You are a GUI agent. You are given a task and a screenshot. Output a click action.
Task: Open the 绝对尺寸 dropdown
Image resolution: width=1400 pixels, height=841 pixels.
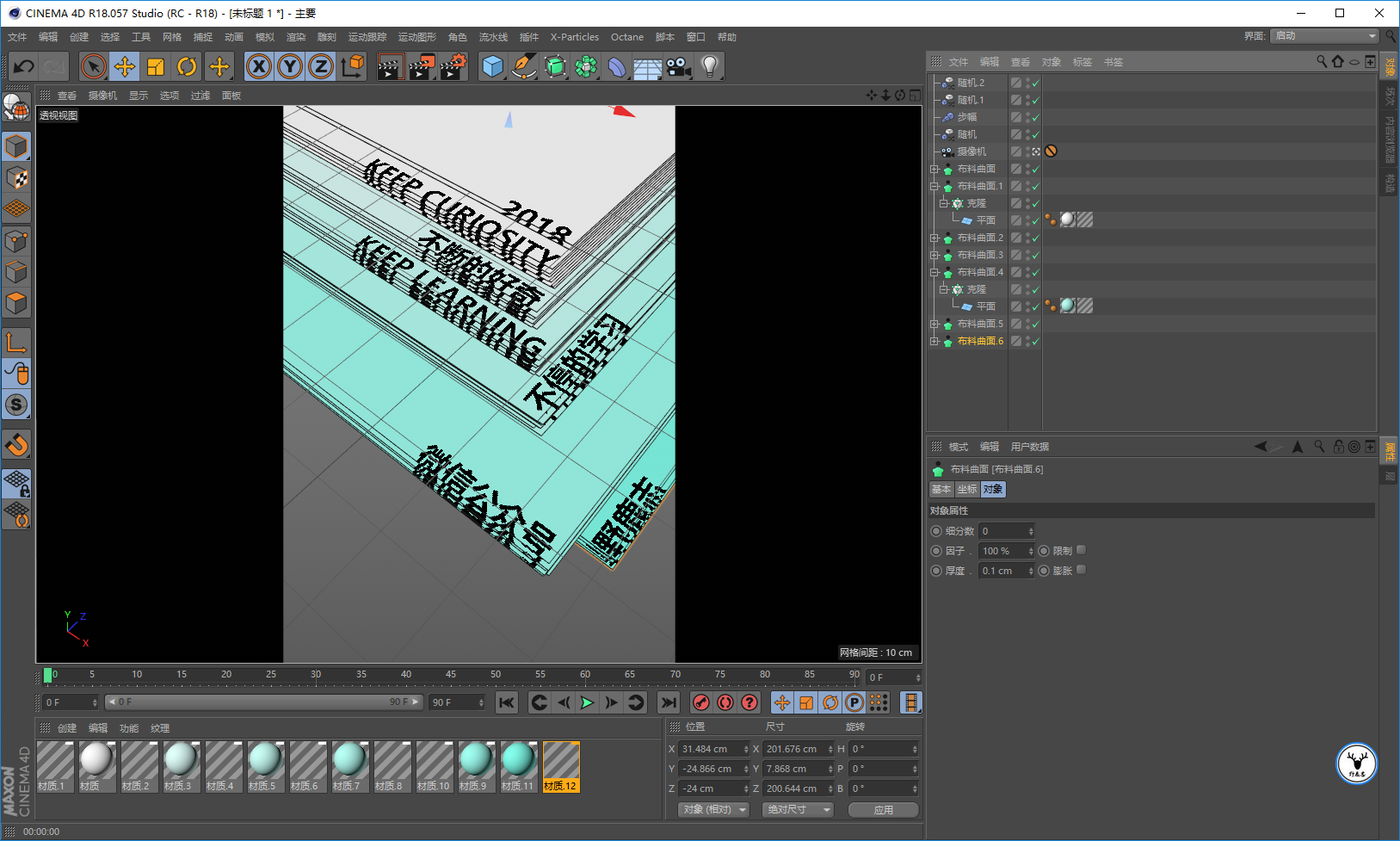pos(798,809)
